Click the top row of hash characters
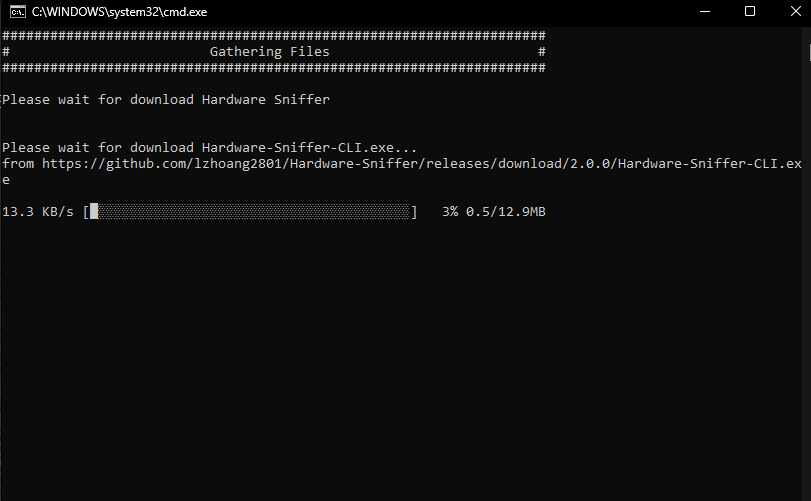811x501 pixels. (274, 36)
